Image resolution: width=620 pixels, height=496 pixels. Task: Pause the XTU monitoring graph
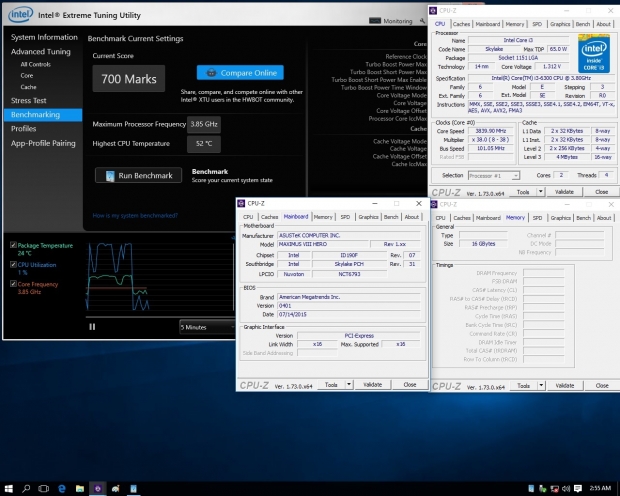point(92,327)
